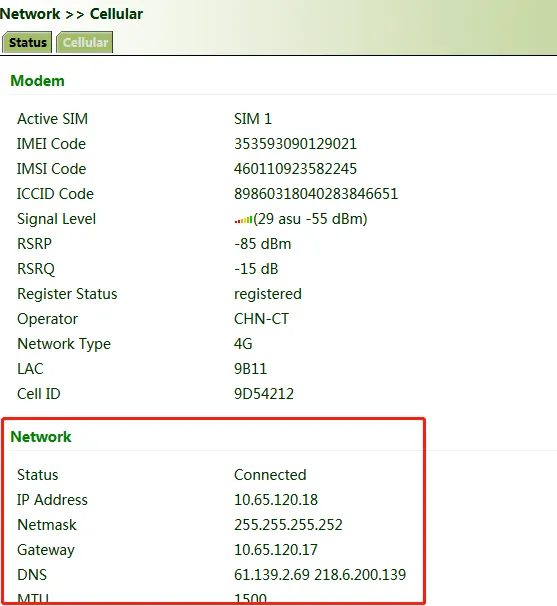Select the IMEI code value 353593090129021
Screen dimensions: 557x606
(x=295, y=144)
